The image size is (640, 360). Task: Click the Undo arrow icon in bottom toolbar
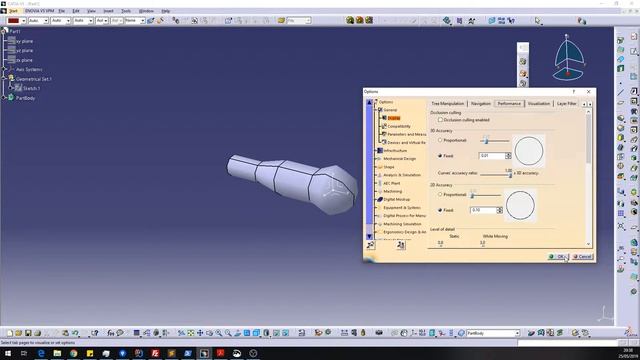[x=75, y=333]
